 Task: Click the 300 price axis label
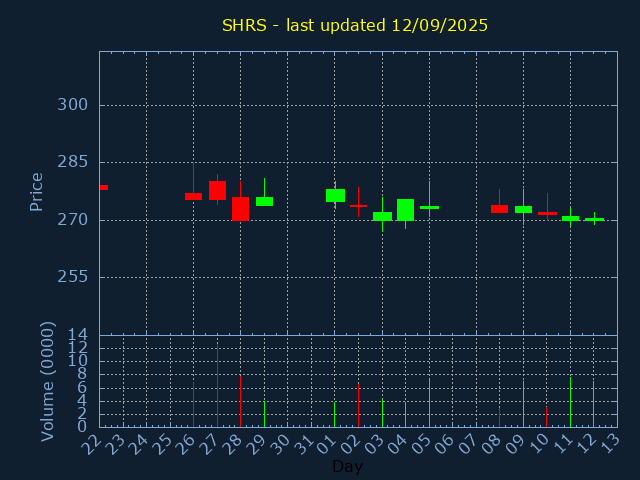click(72, 105)
